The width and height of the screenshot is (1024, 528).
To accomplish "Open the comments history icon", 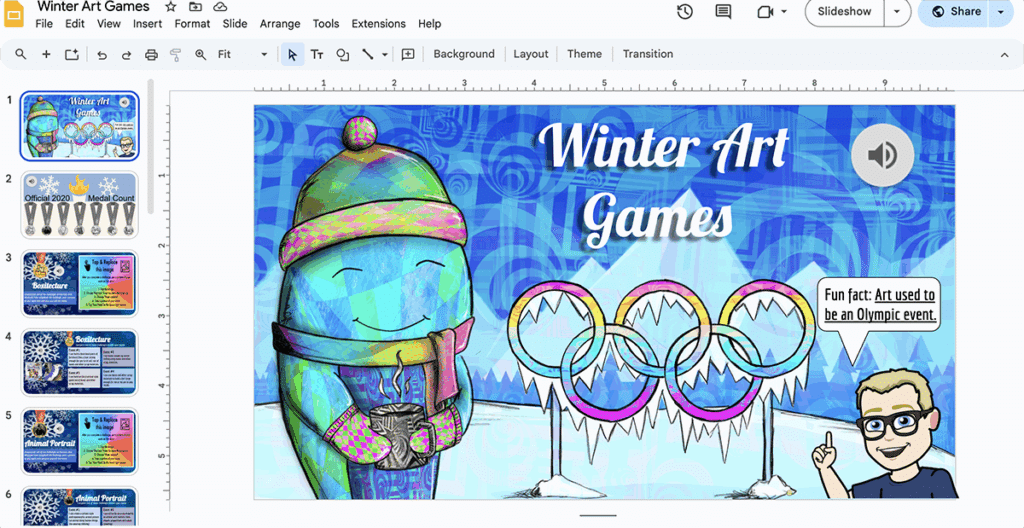I will pos(723,12).
